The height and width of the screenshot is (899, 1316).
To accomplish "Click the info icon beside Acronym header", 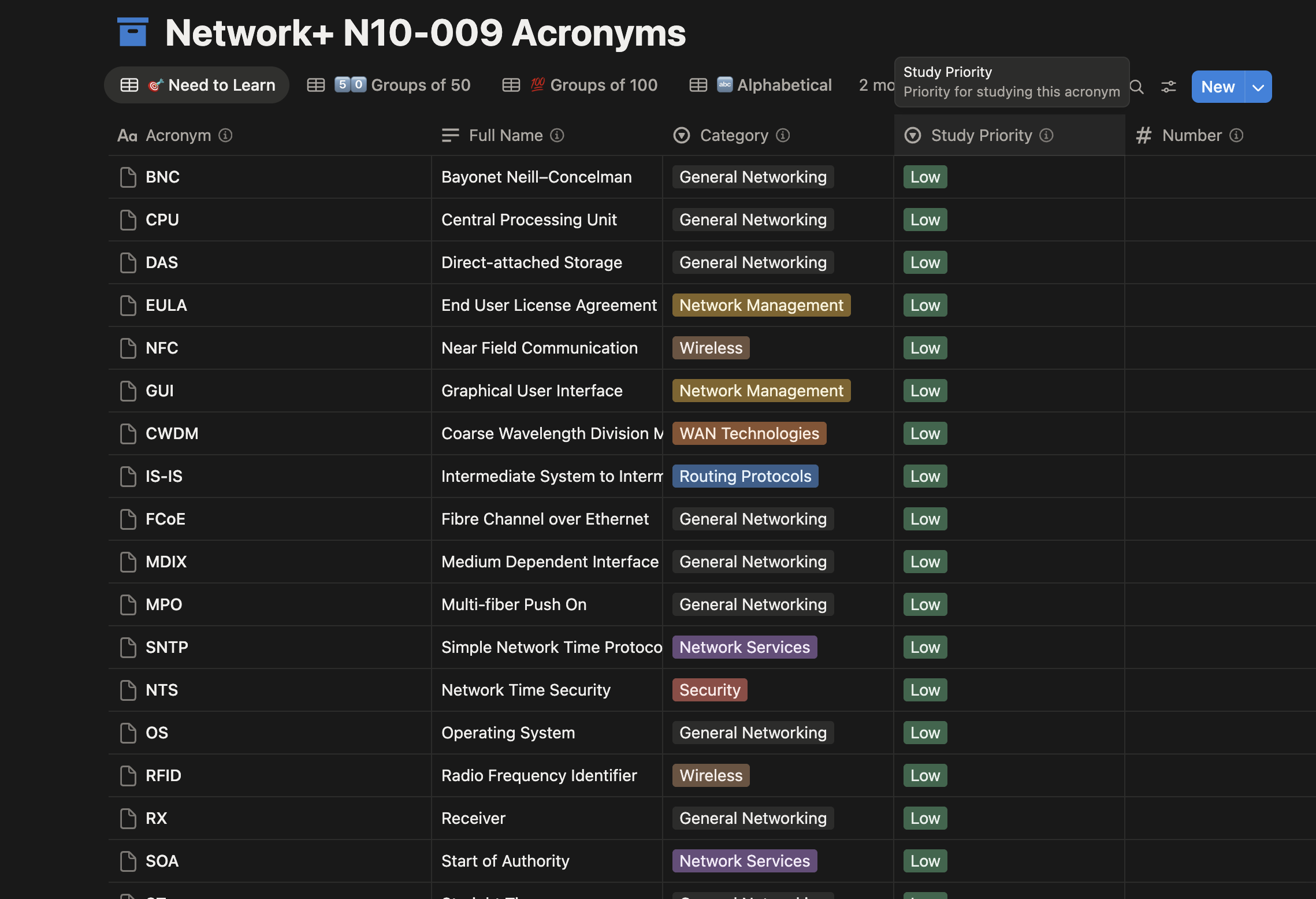I will [x=225, y=135].
